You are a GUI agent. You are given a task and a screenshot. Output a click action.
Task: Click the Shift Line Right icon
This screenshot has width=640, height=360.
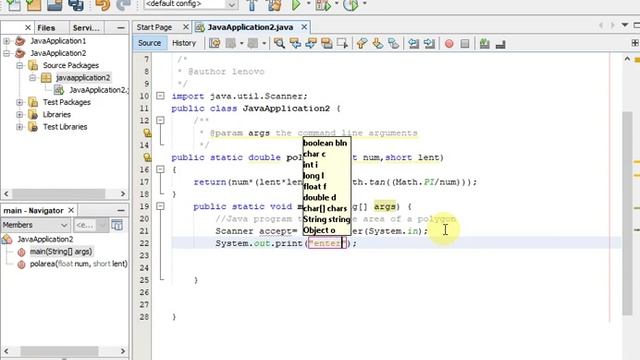(429, 43)
